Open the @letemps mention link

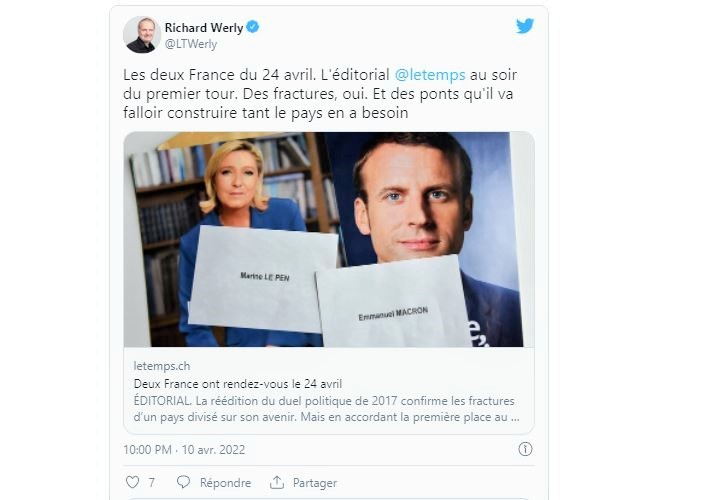(430, 75)
